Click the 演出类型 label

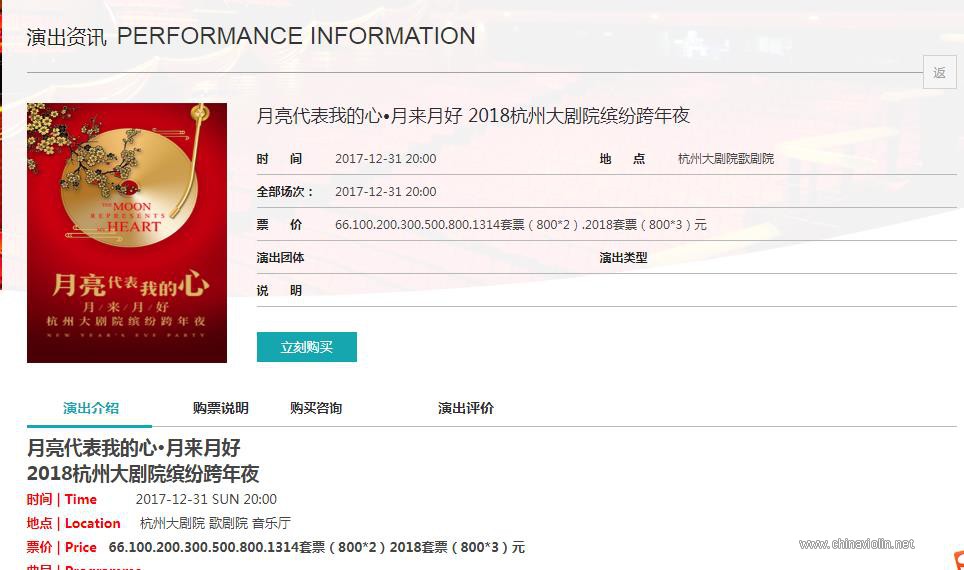(623, 258)
